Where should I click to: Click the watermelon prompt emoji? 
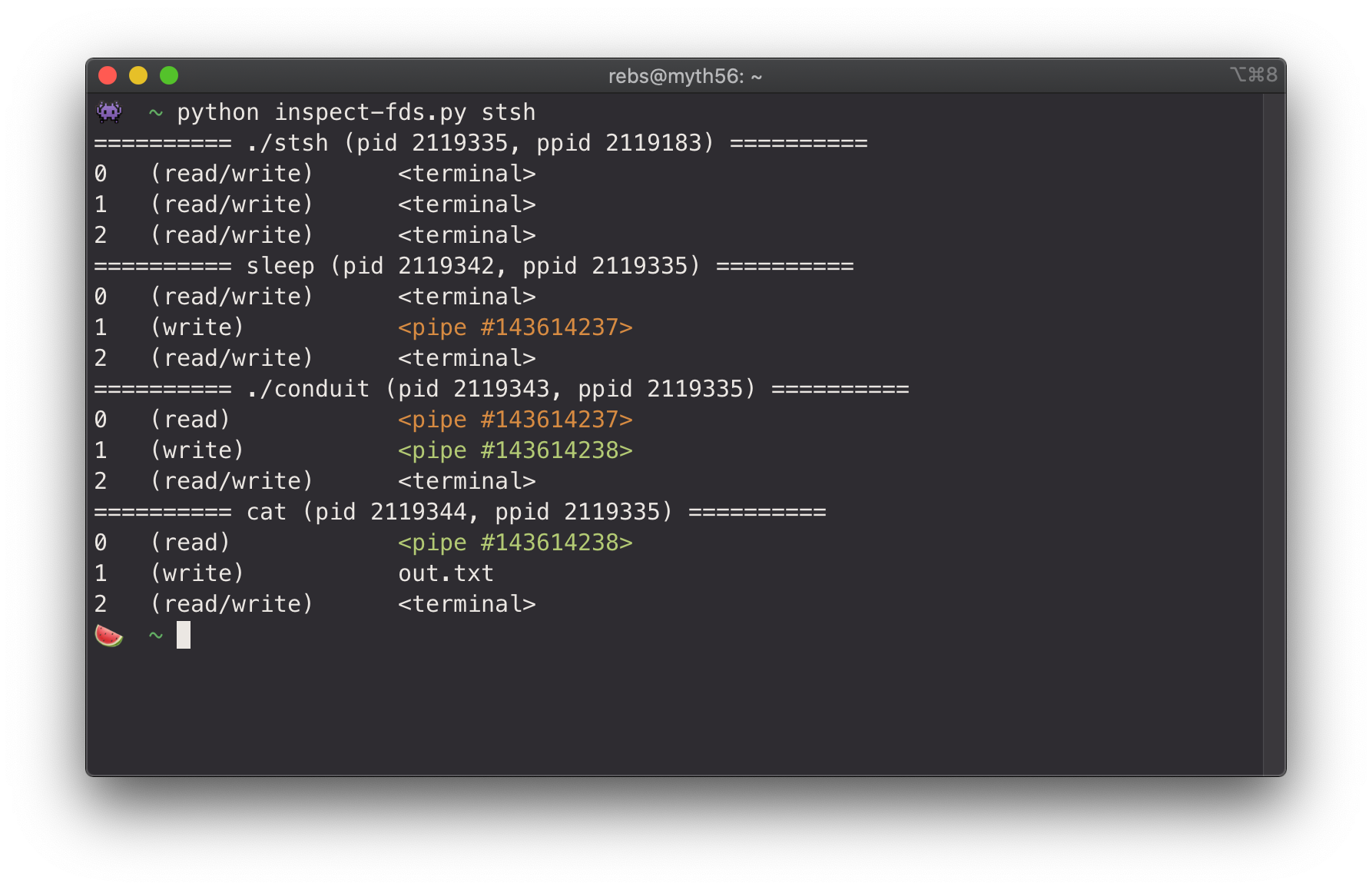click(x=108, y=636)
